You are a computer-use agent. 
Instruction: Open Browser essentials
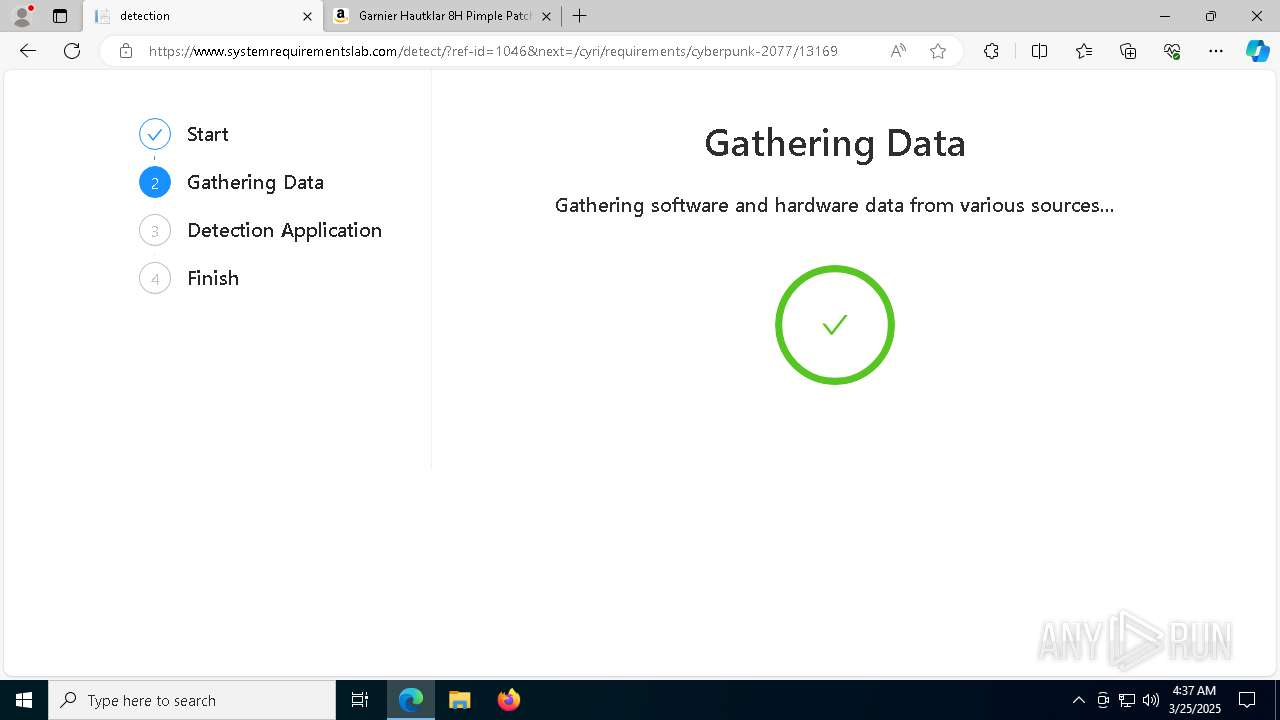(1172, 51)
